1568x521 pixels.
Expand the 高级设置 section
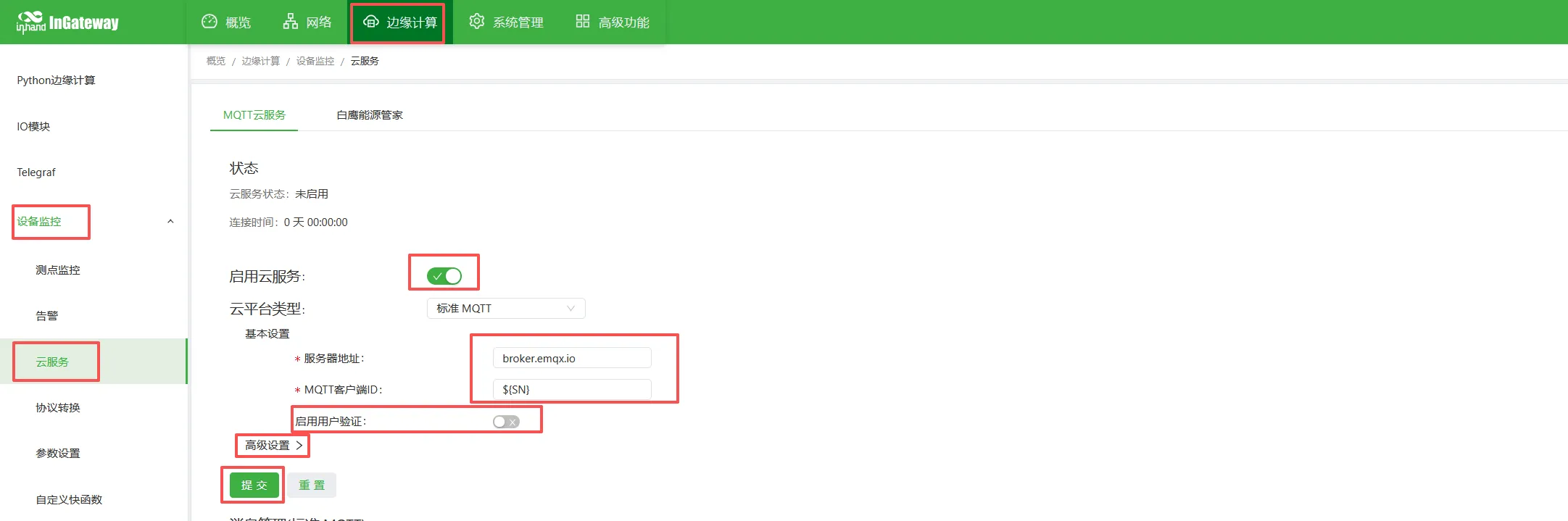(x=273, y=446)
